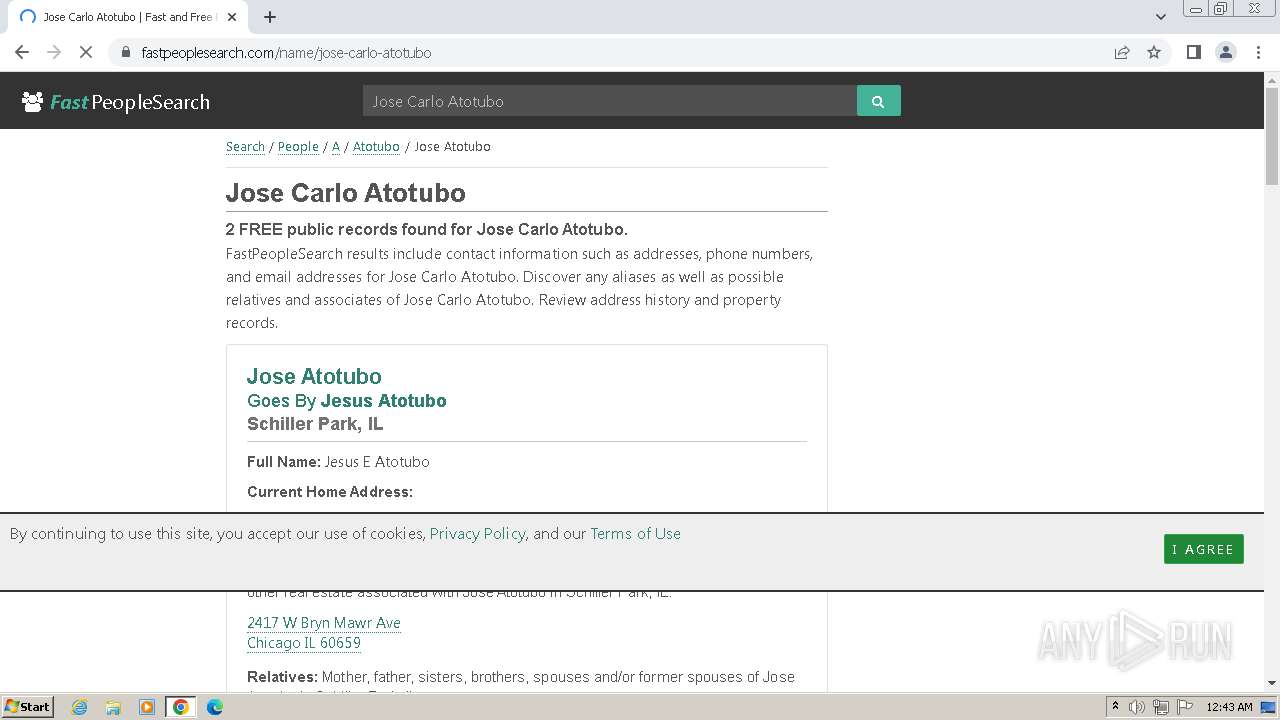Screen dimensions: 1280x720
Task: Click the teal search magnifier button
Action: [878, 101]
